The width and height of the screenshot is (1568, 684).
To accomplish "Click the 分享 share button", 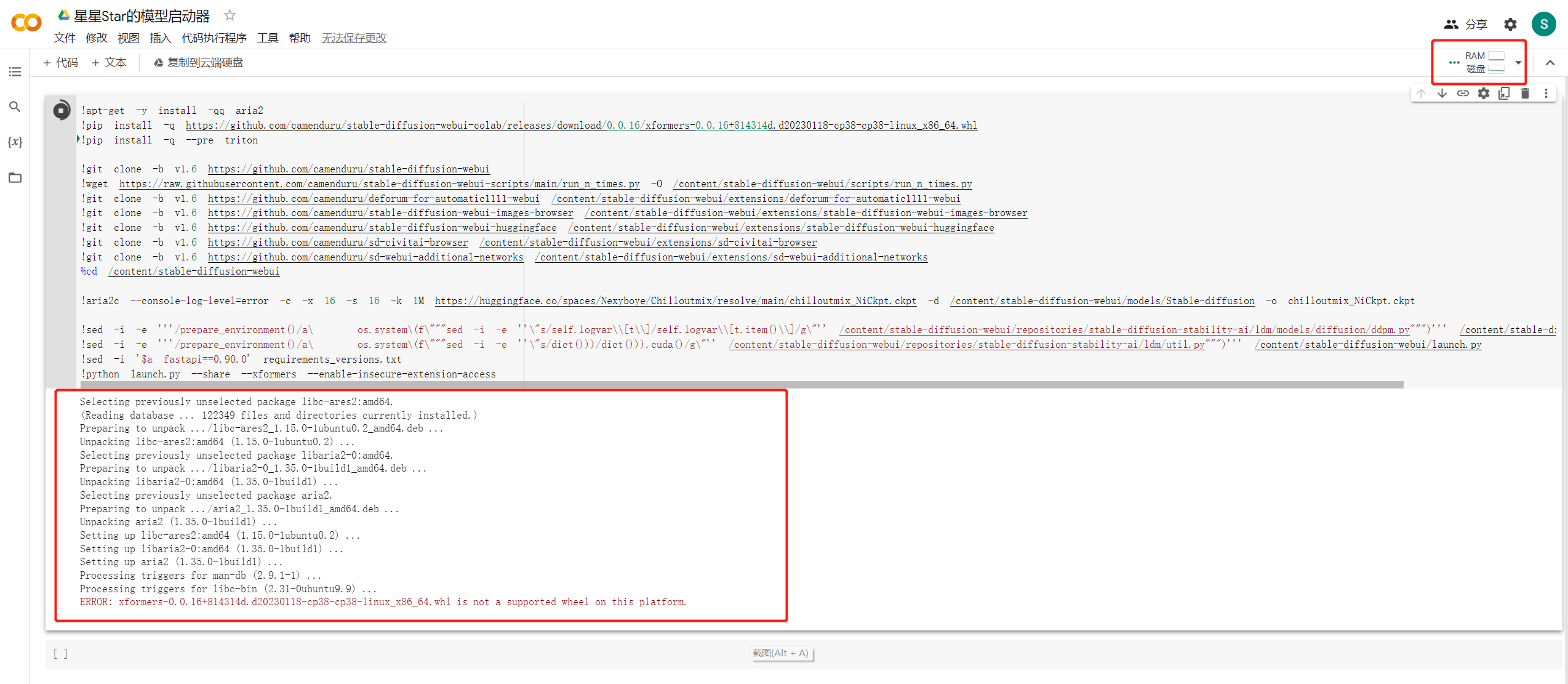I will tap(1465, 25).
